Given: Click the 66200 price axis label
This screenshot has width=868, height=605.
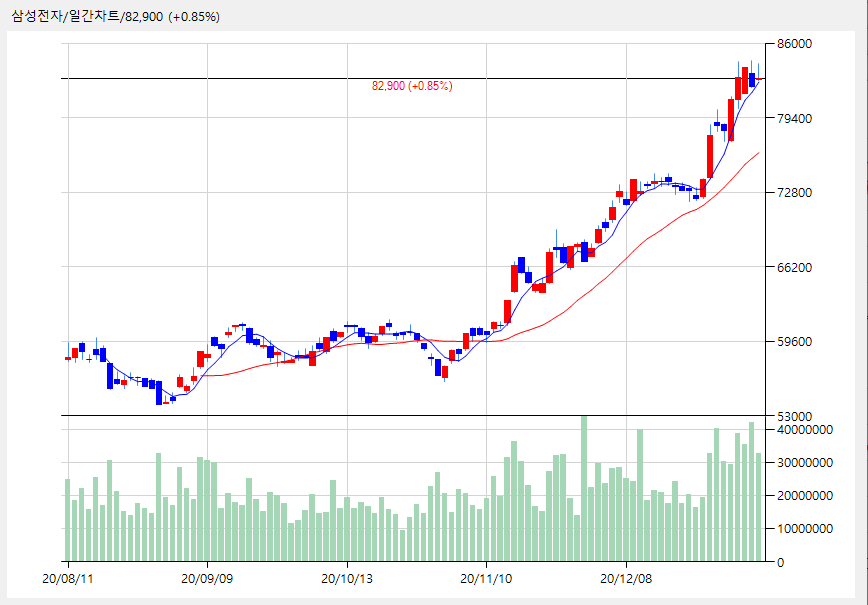Looking at the screenshot, I should (x=794, y=267).
